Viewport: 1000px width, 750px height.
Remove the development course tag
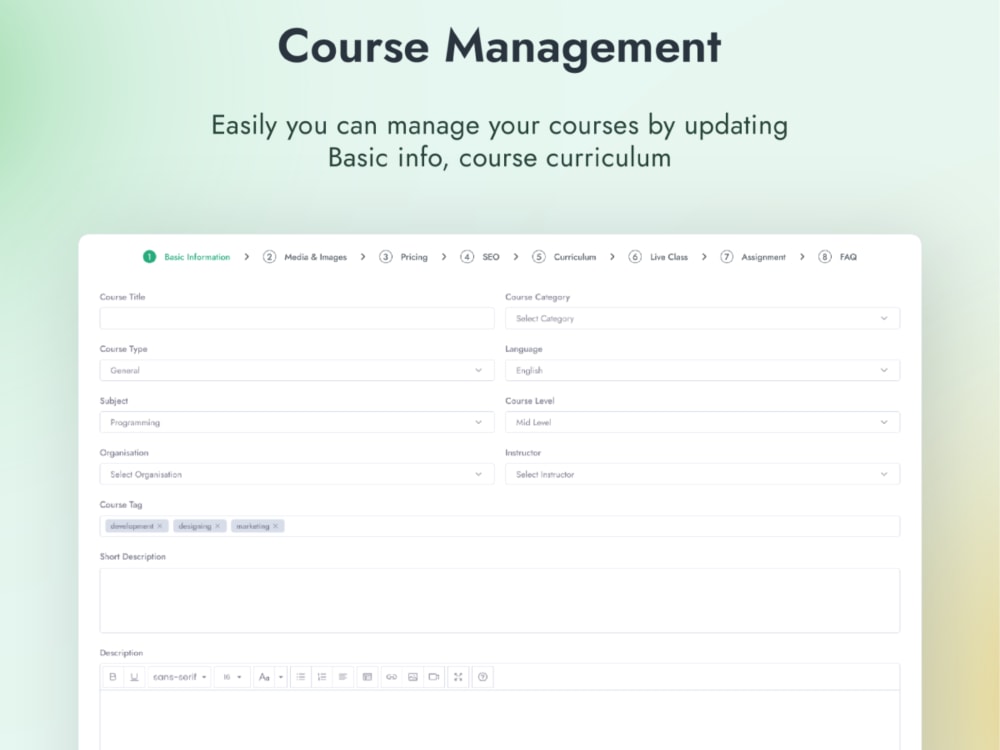point(159,525)
